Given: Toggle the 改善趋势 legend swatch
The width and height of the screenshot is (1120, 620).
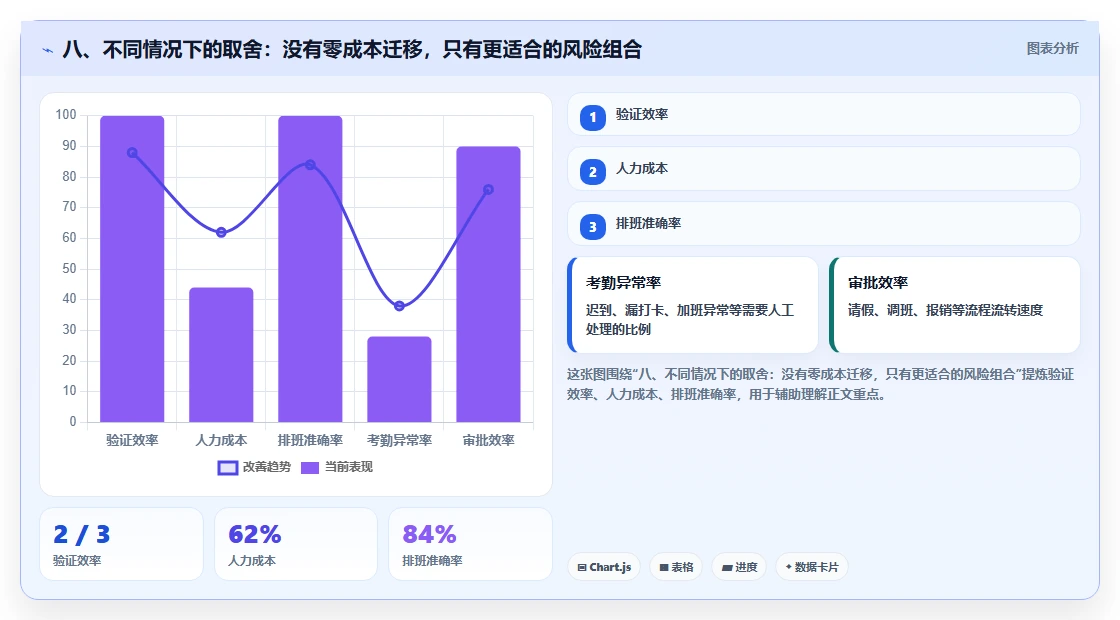Looking at the screenshot, I should [227, 468].
